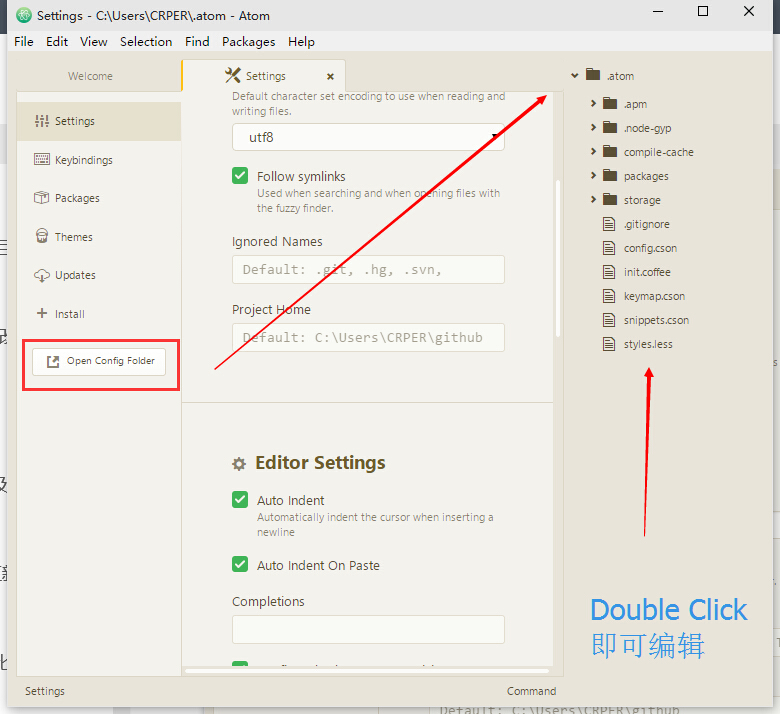
Task: Open the utf8 file encoding dropdown
Action: 368,137
